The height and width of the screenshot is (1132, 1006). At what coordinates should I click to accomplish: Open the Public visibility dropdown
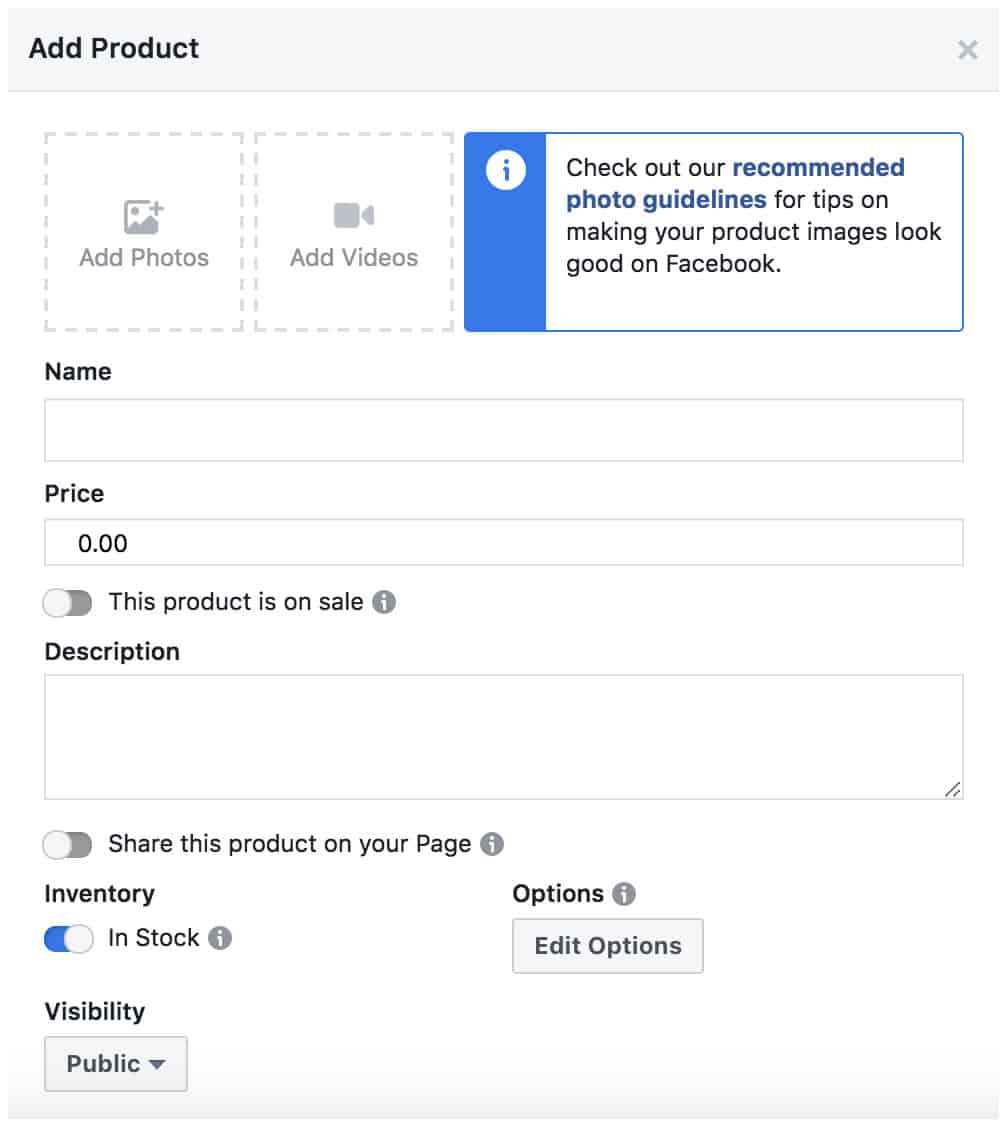click(x=115, y=1064)
